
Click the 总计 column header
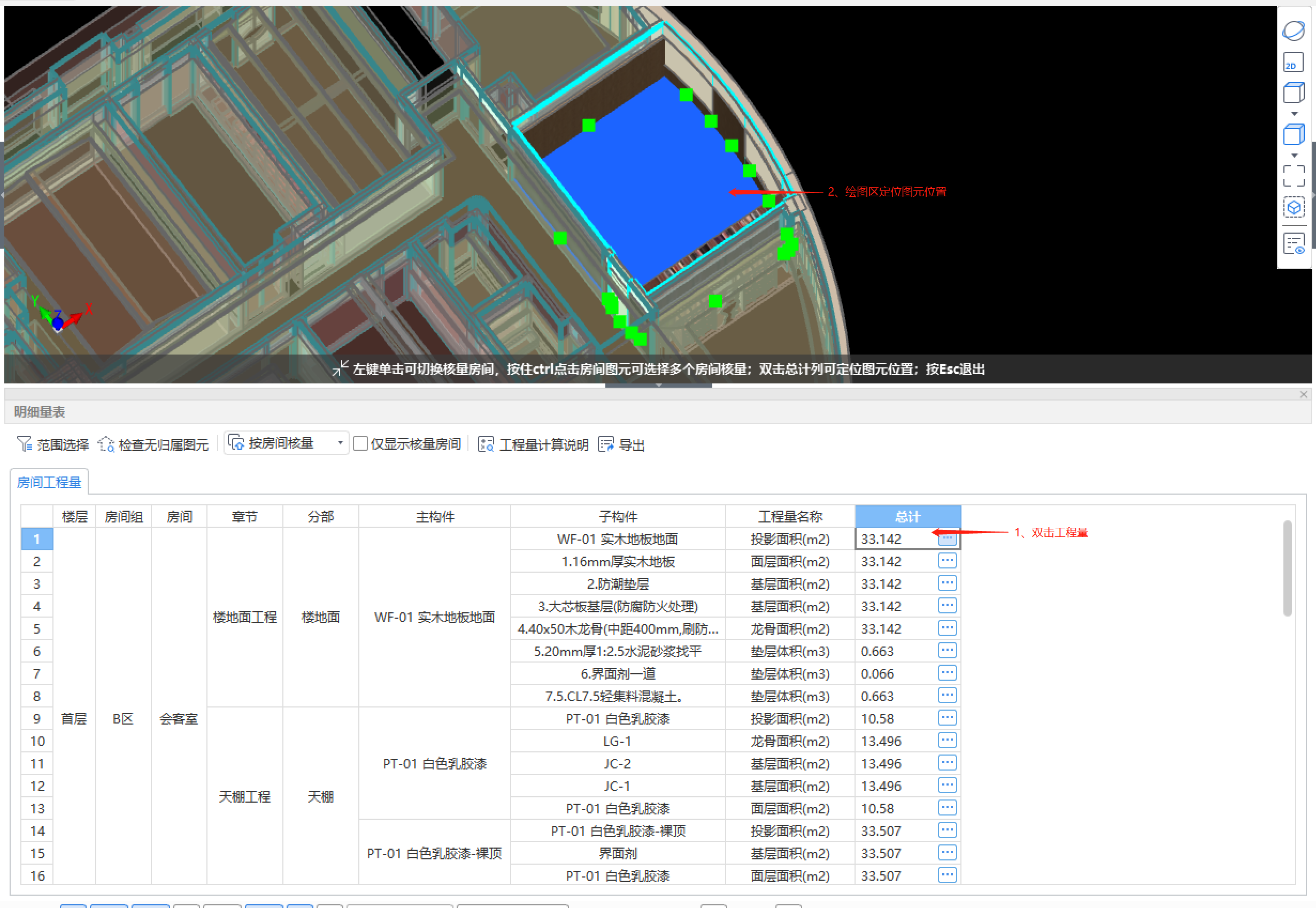pyautogui.click(x=907, y=517)
